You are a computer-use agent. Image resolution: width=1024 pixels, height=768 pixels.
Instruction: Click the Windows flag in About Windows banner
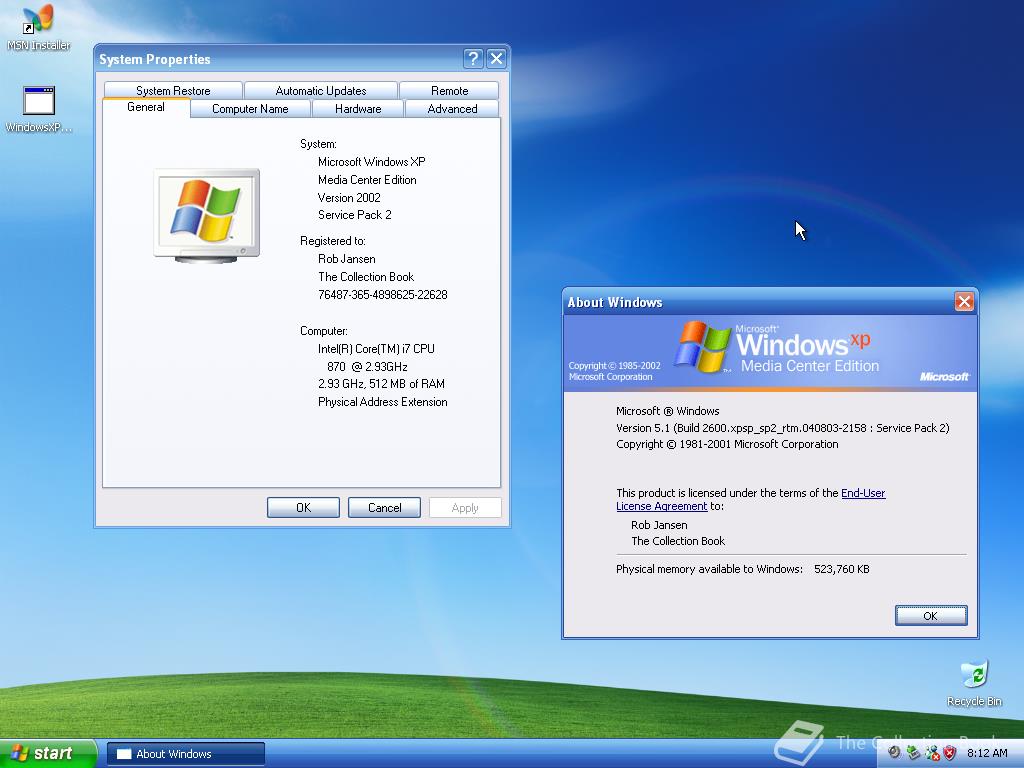(x=702, y=347)
